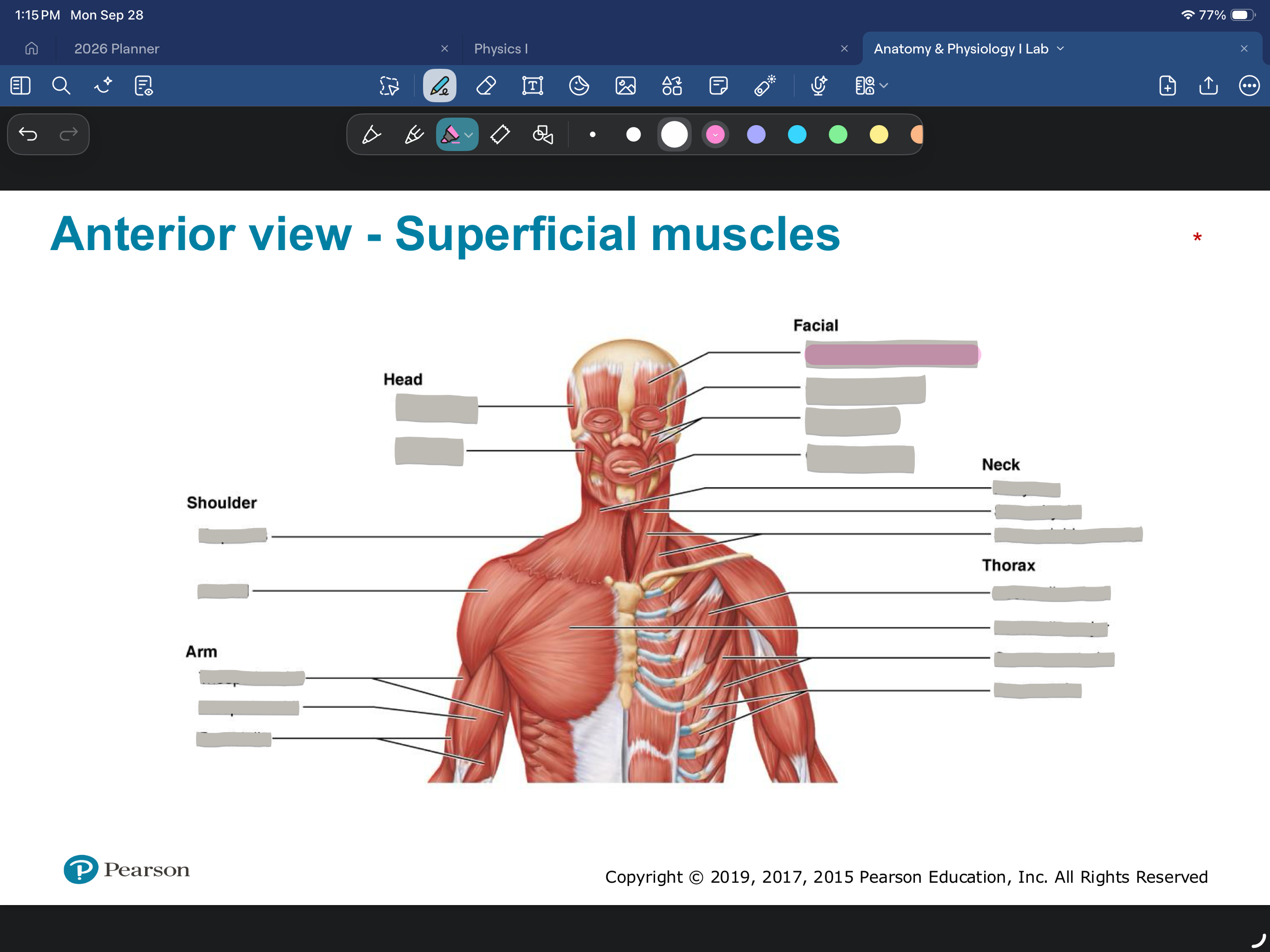Toggle the shape recognition tool
Viewport: 1270px width, 952px height.
(542, 135)
